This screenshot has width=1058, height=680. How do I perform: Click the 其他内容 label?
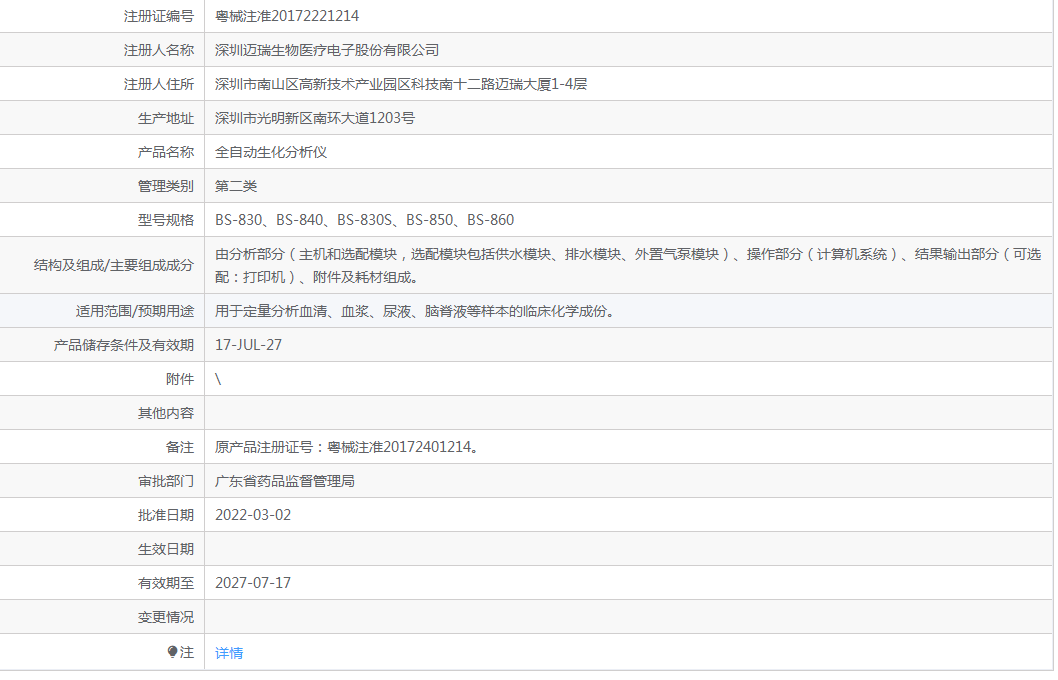166,413
